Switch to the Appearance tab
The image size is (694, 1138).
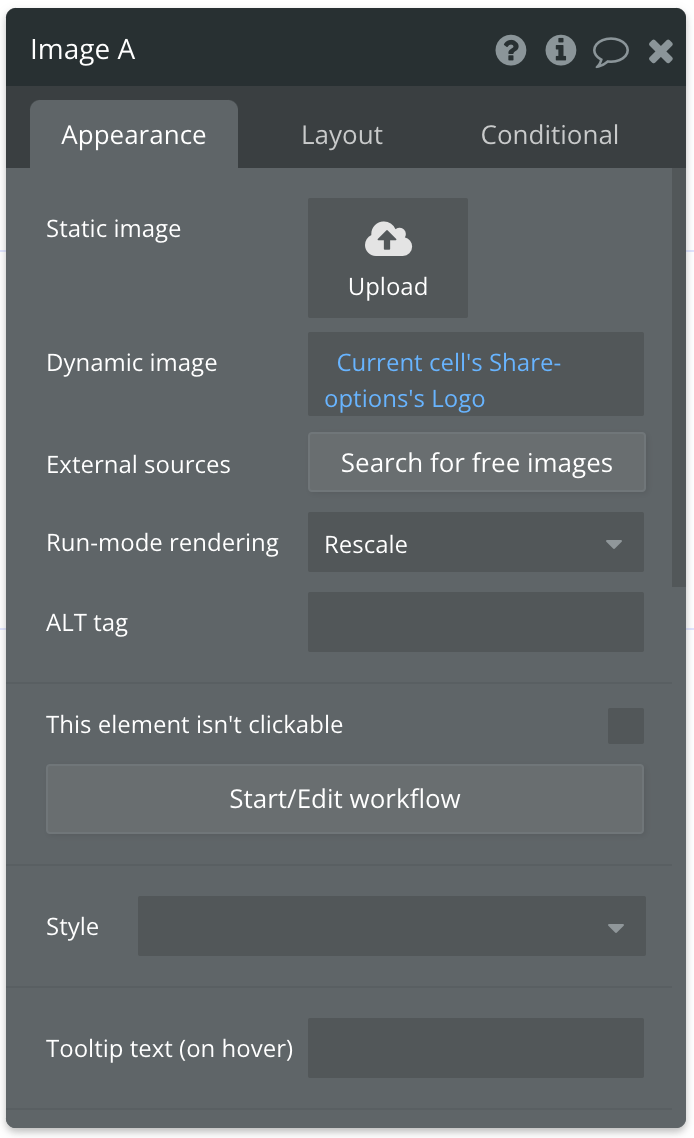pyautogui.click(x=134, y=135)
